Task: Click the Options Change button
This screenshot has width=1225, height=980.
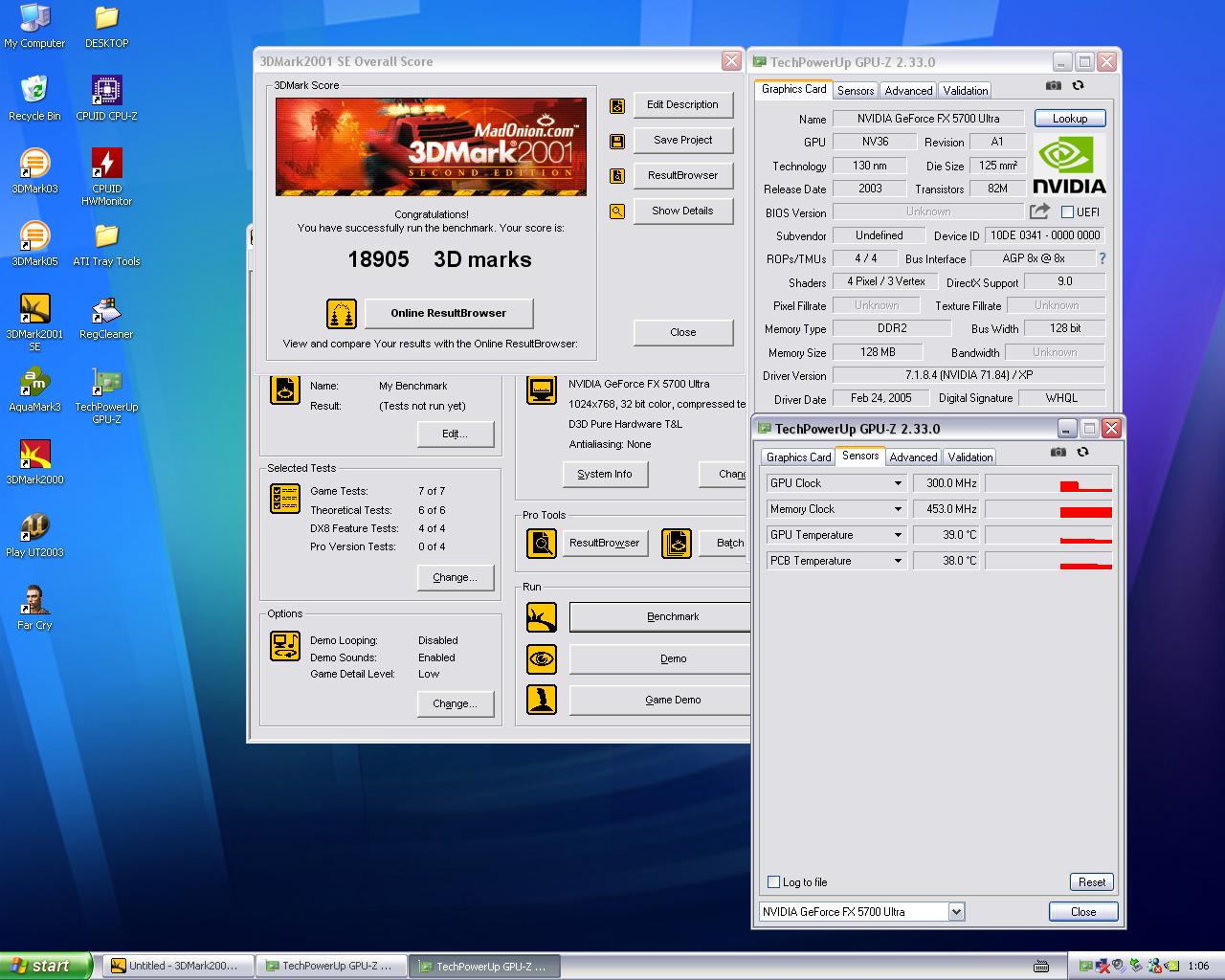Action: pyautogui.click(x=455, y=704)
